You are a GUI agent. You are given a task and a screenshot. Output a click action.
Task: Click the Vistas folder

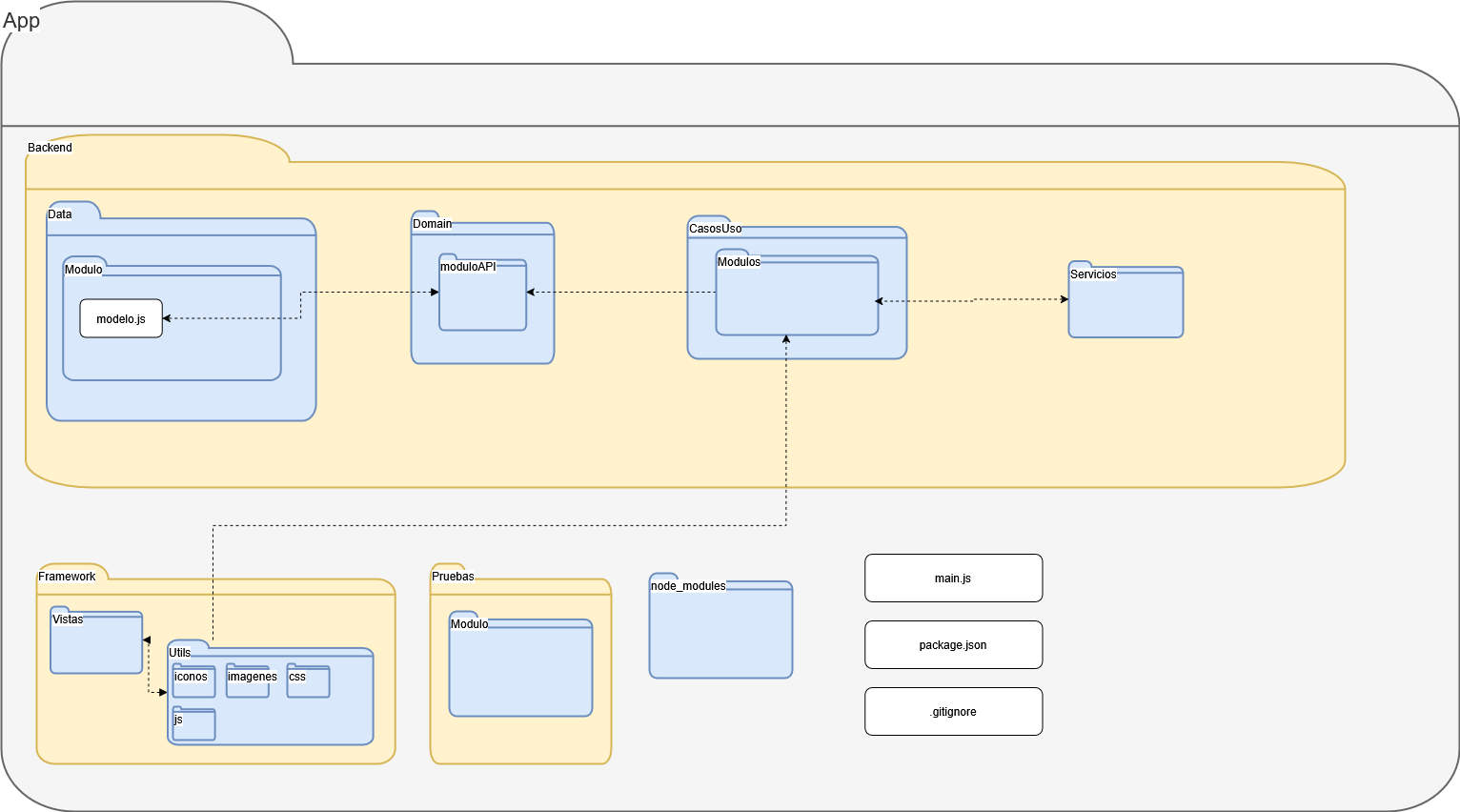click(96, 640)
